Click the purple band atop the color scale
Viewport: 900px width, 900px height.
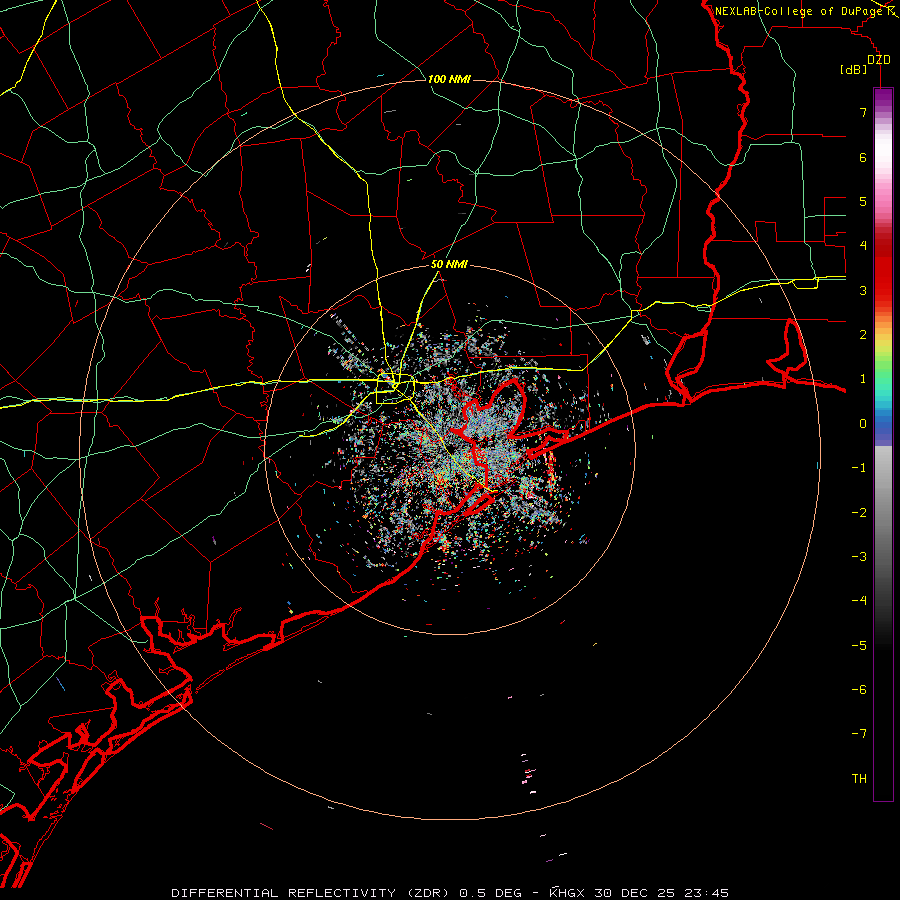pyautogui.click(x=883, y=98)
